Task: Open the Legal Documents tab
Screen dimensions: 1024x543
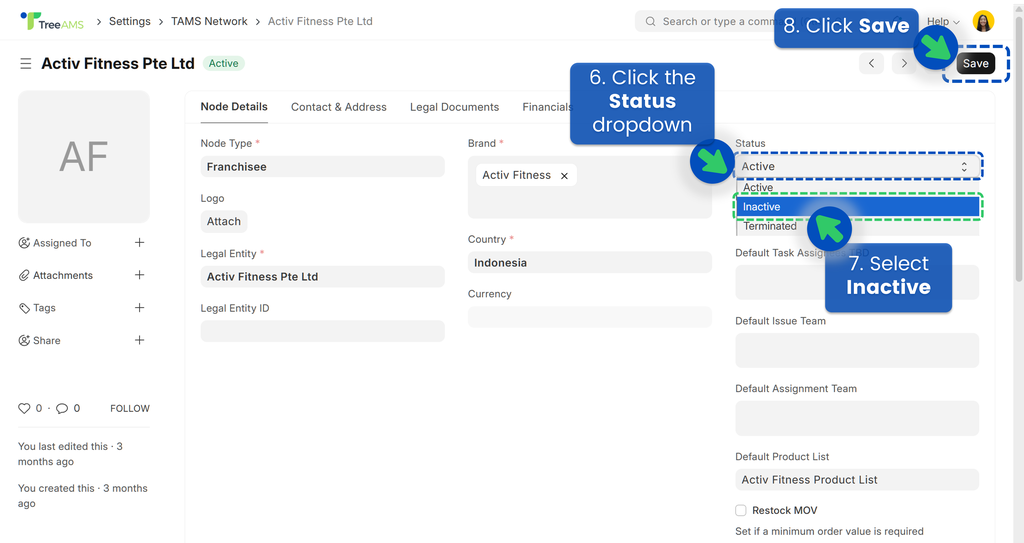Action: point(455,107)
